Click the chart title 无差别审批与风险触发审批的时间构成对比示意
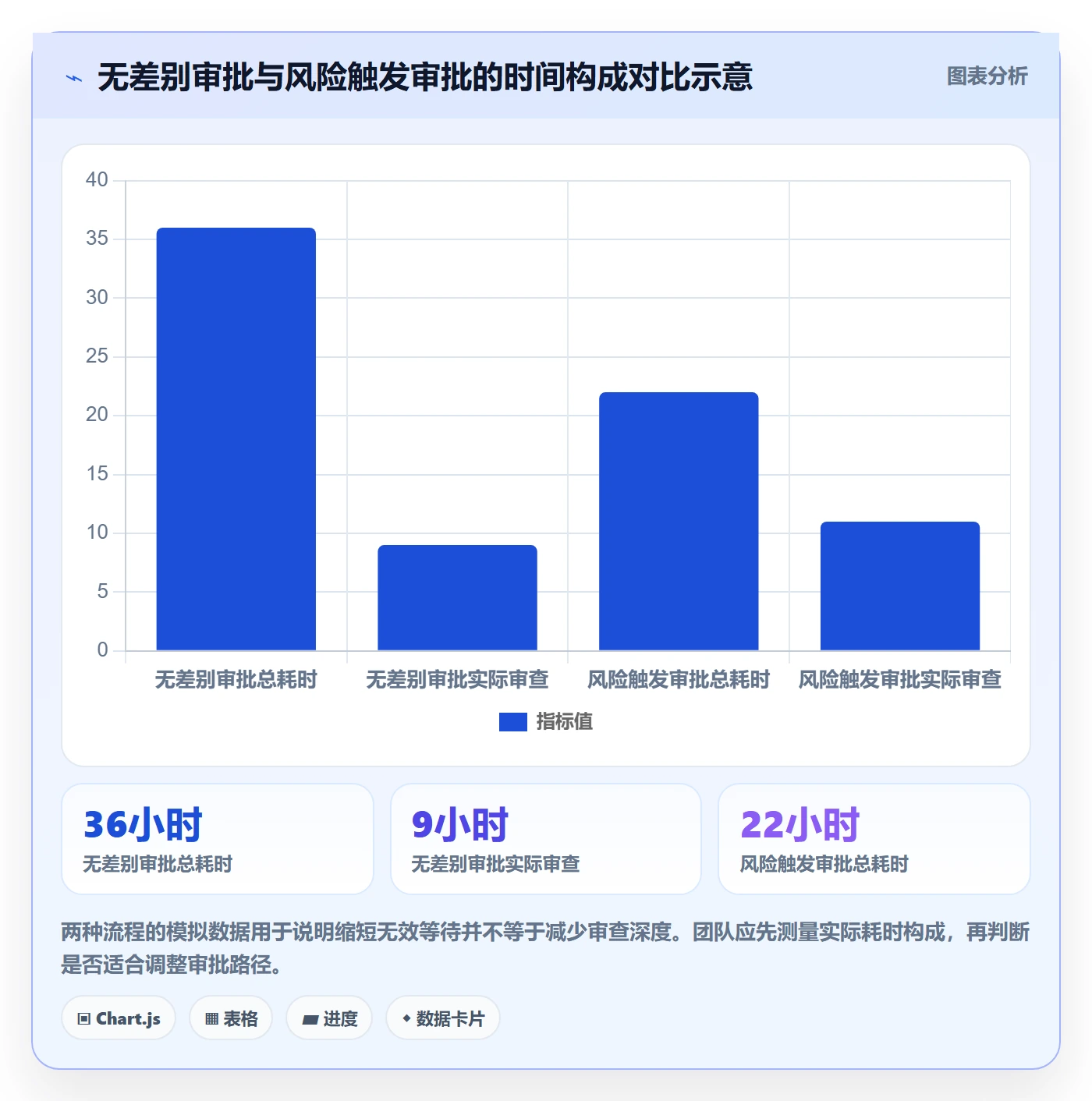The width and height of the screenshot is (1092, 1101). [x=425, y=77]
